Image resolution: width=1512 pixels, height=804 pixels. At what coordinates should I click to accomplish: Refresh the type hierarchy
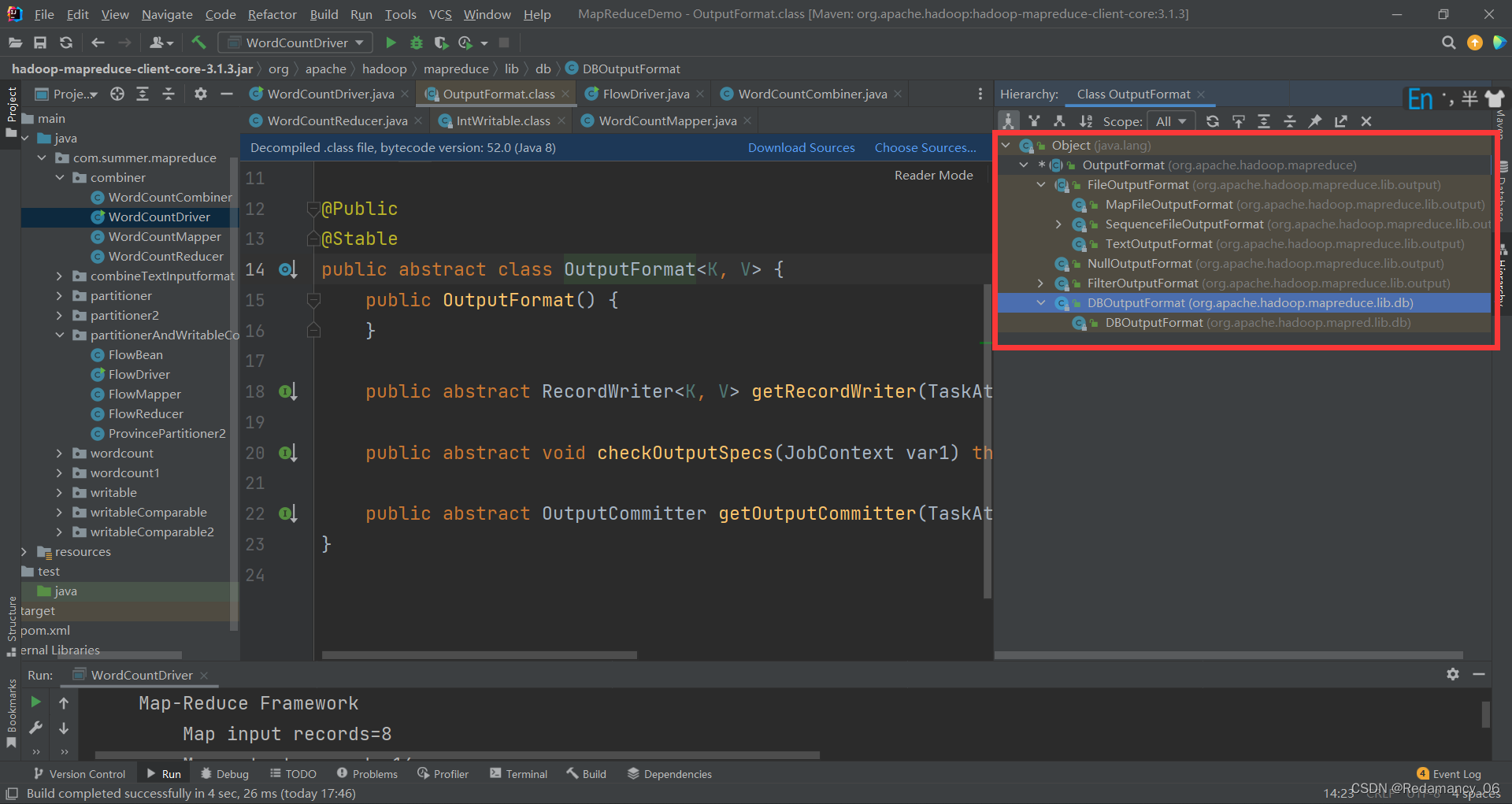(1212, 120)
